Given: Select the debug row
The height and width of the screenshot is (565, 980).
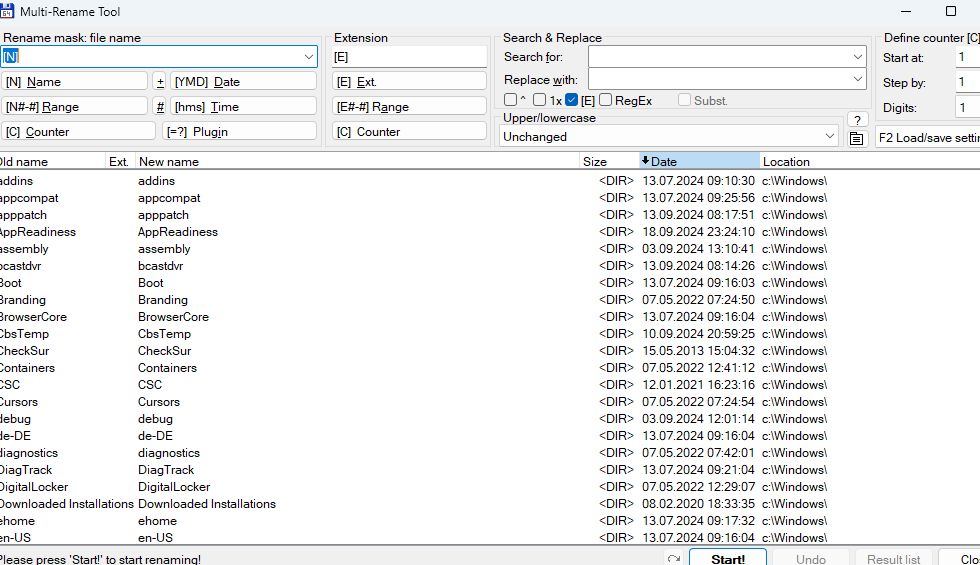Looking at the screenshot, I should 490,419.
